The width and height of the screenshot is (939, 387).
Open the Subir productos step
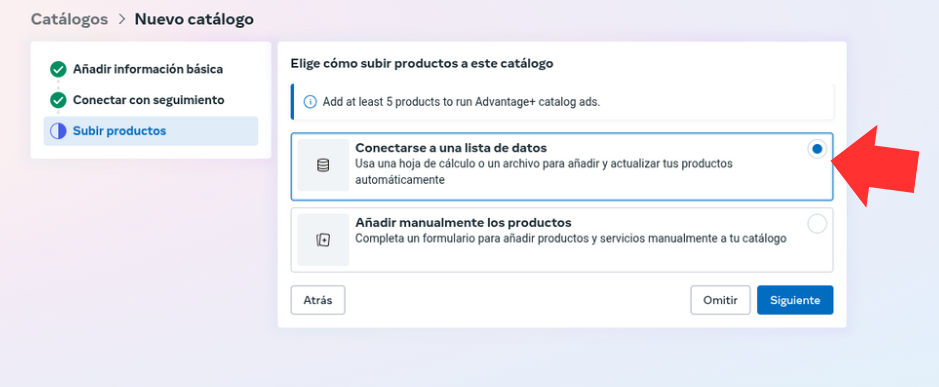tap(151, 131)
